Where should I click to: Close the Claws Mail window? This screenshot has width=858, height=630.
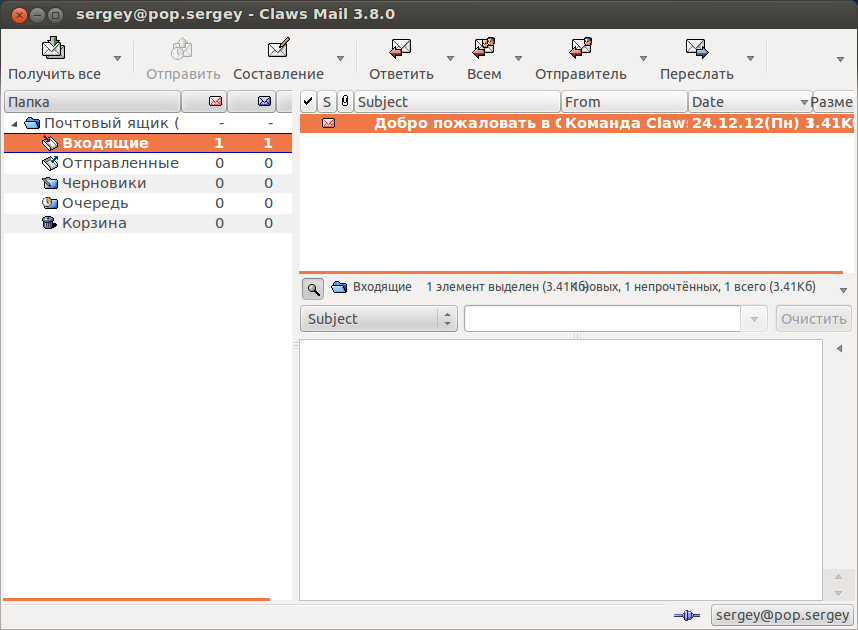click(19, 15)
